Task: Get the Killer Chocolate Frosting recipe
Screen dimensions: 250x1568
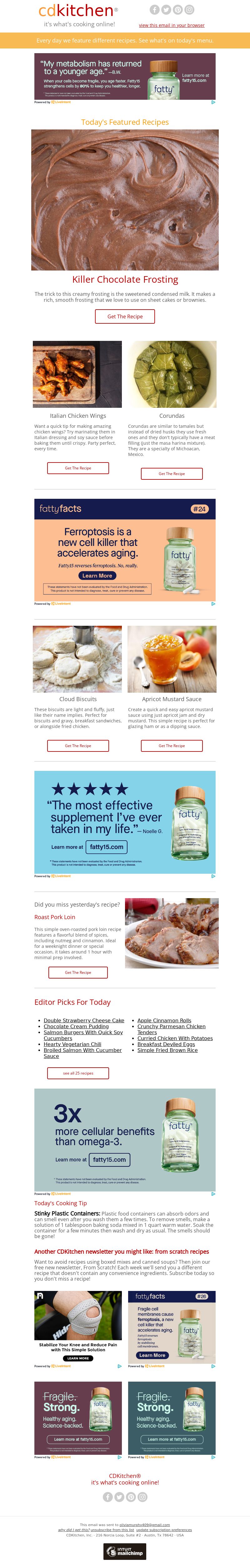Action: tap(125, 316)
